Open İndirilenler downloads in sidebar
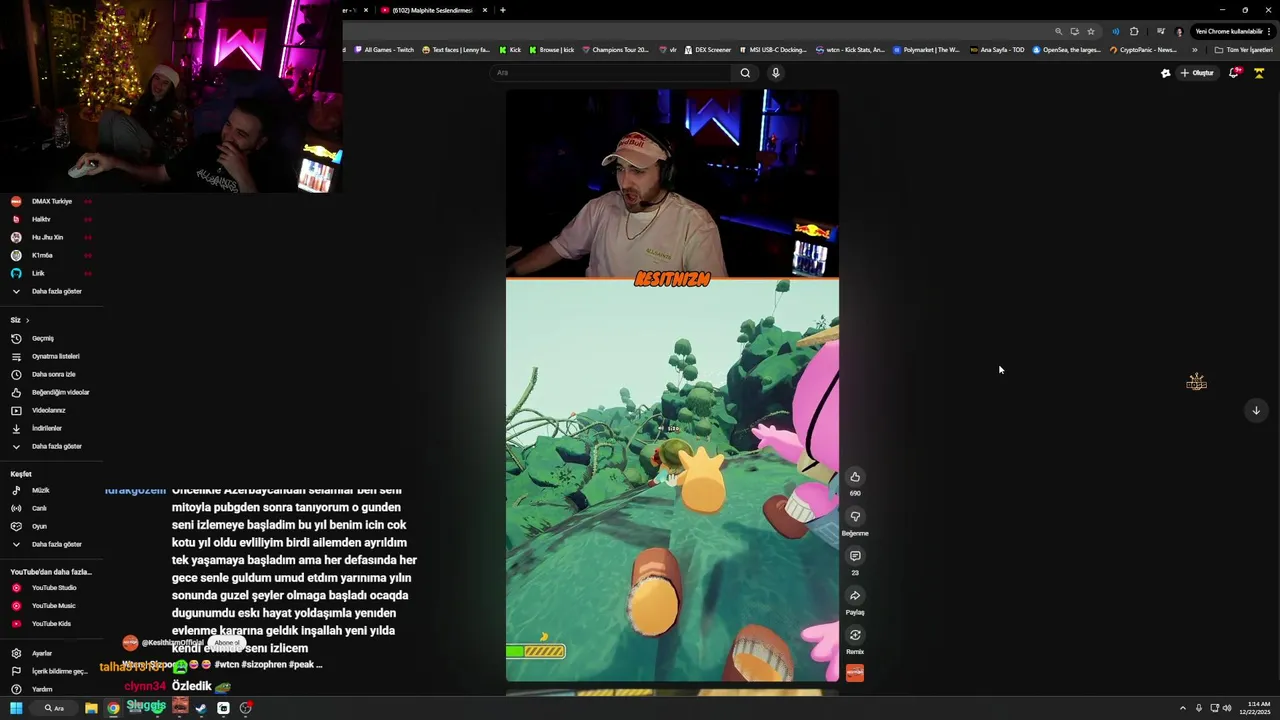1280x720 pixels. tap(52, 428)
